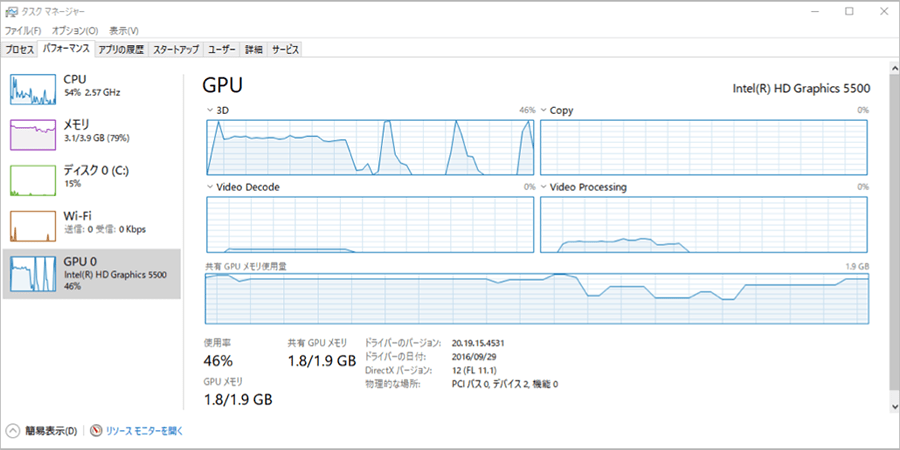
Task: Click the Task Manager title bar icon
Action: tap(9, 11)
